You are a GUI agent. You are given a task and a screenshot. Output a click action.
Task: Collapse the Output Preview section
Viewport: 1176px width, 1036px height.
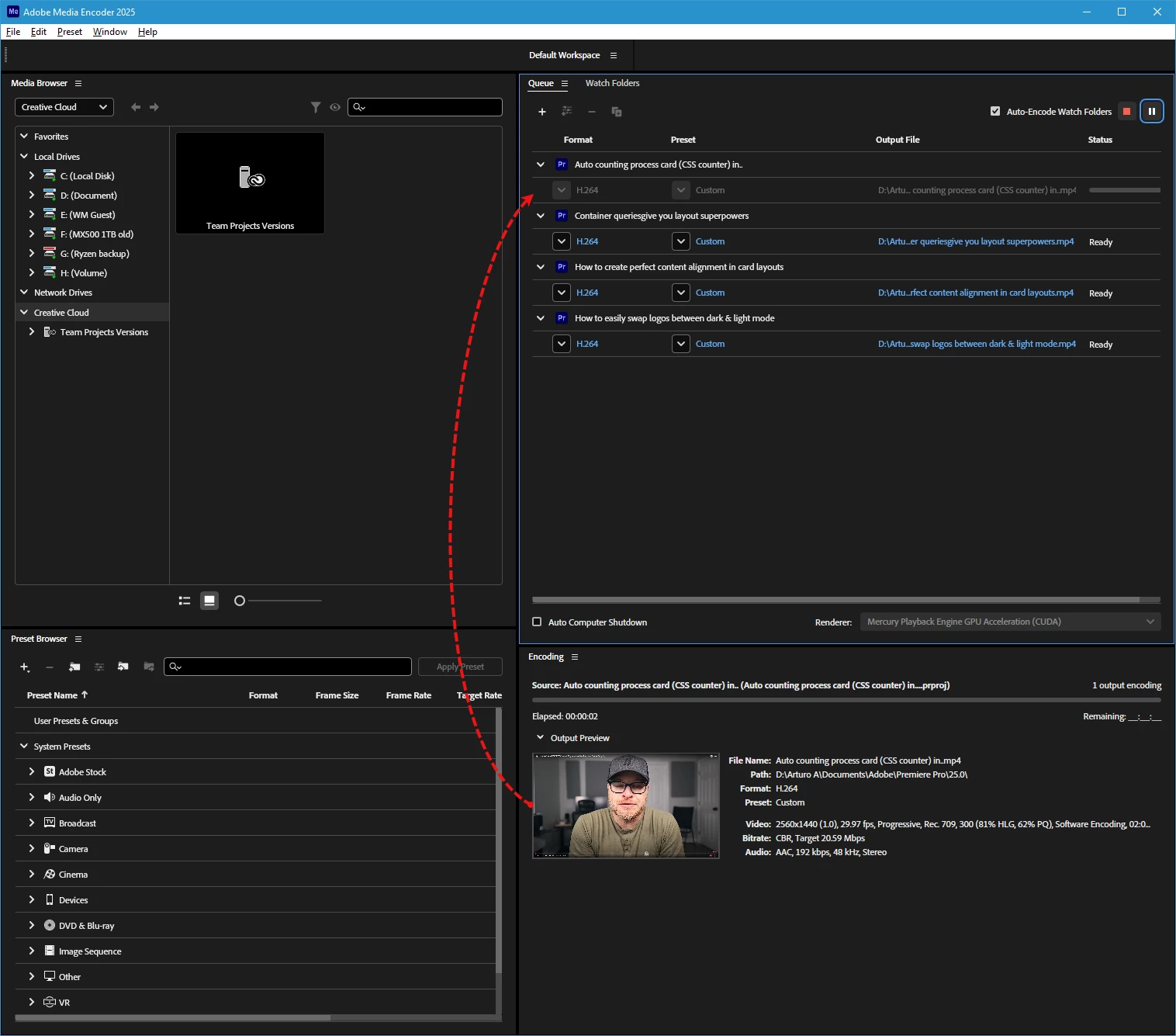tap(541, 738)
